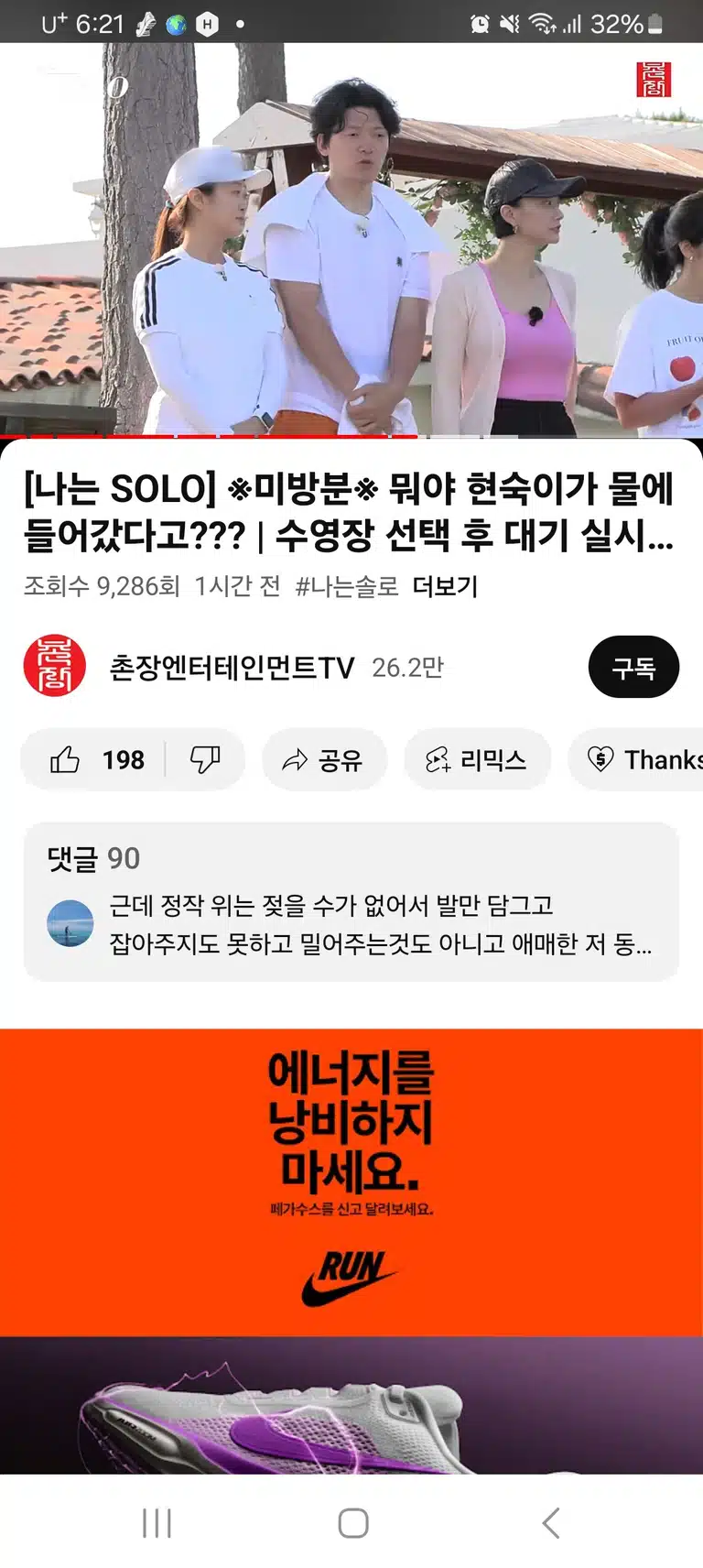Like the video with thumbs-up icon
Image resolution: width=703 pixels, height=1568 pixels.
[x=93, y=759]
